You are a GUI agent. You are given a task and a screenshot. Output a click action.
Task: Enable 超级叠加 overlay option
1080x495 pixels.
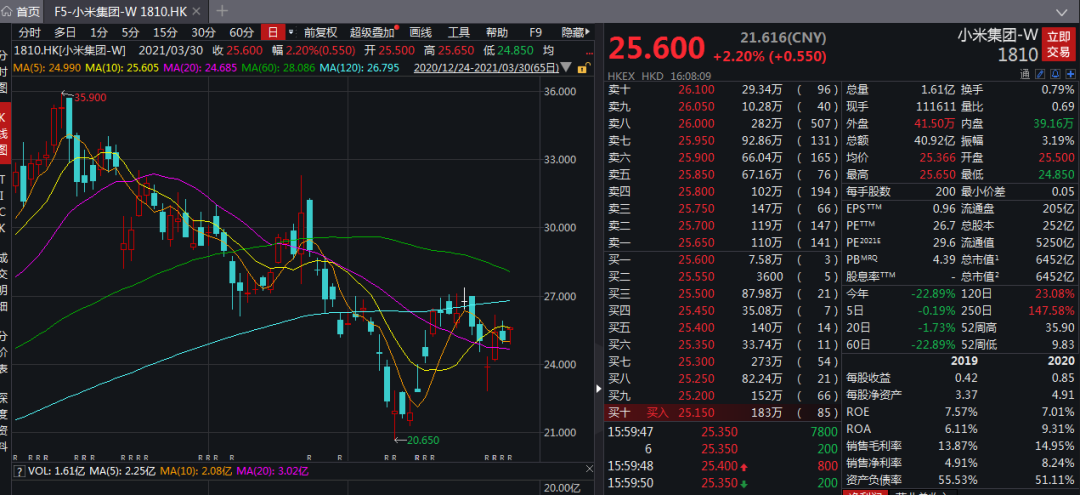click(373, 32)
